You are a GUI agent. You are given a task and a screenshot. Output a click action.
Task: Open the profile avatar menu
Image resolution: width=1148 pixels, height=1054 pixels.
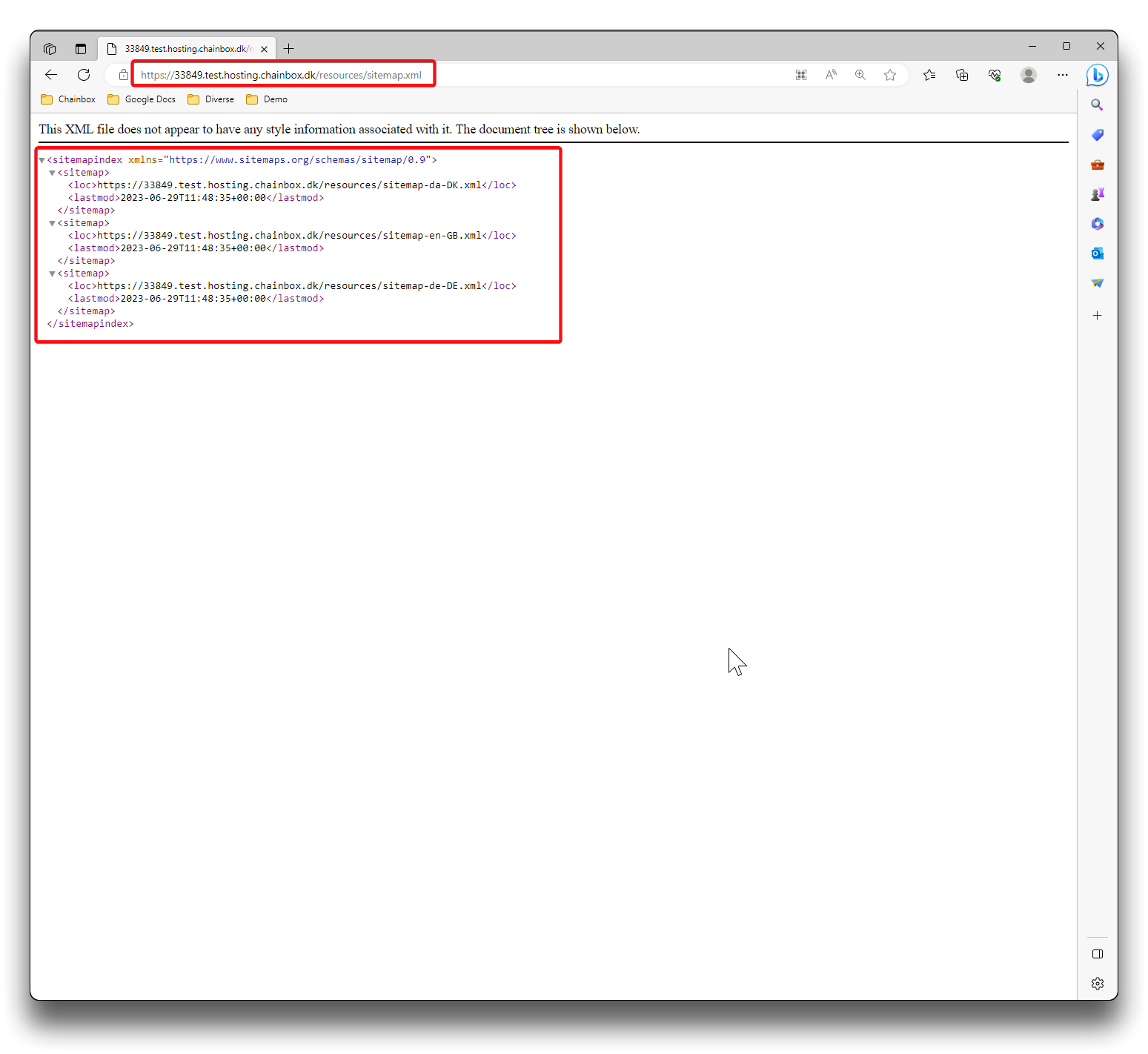tap(1029, 75)
